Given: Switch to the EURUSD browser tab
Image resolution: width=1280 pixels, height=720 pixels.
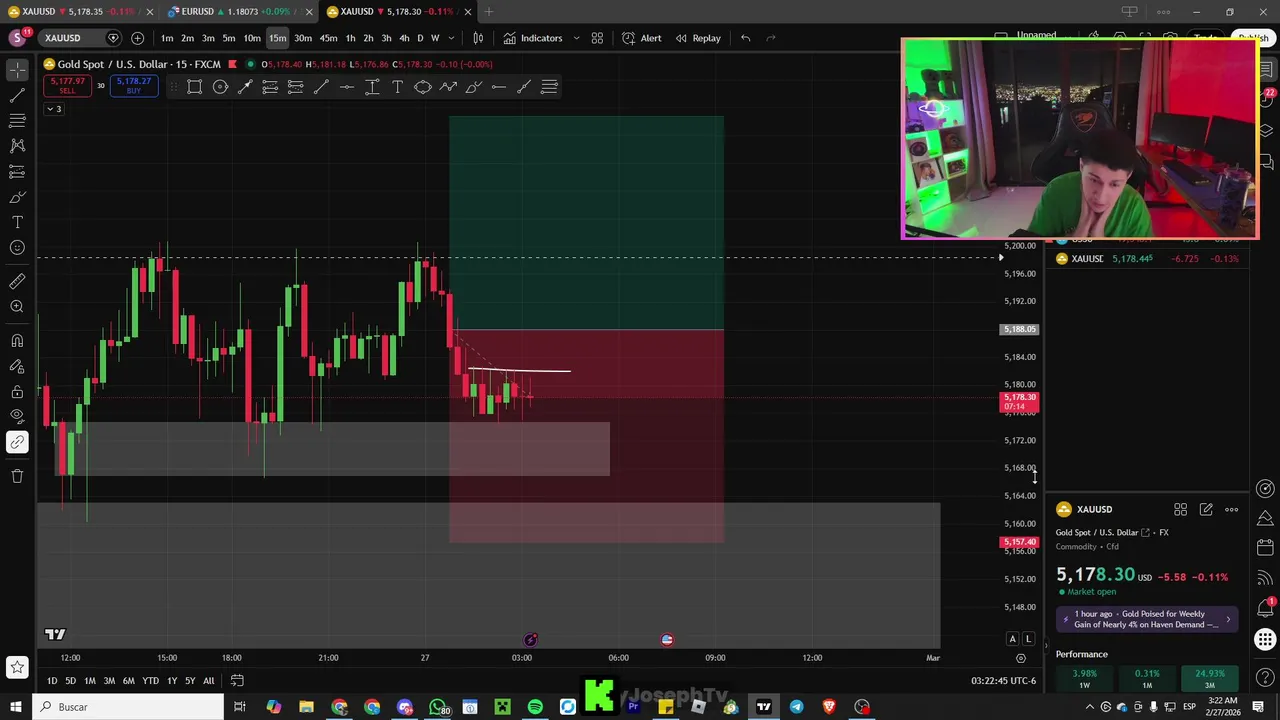Looking at the screenshot, I should 238,12.
